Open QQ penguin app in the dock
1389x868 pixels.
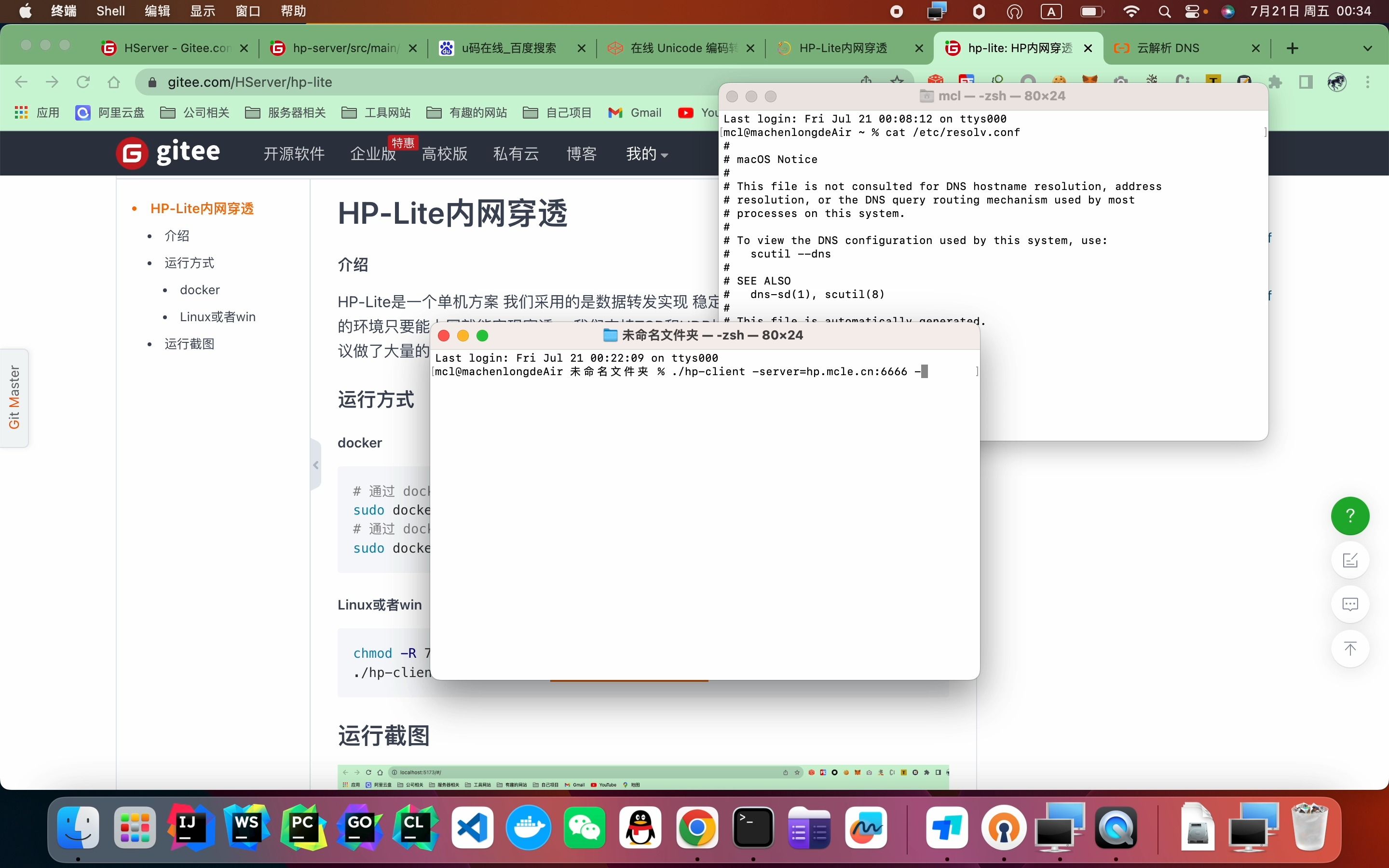pyautogui.click(x=640, y=827)
